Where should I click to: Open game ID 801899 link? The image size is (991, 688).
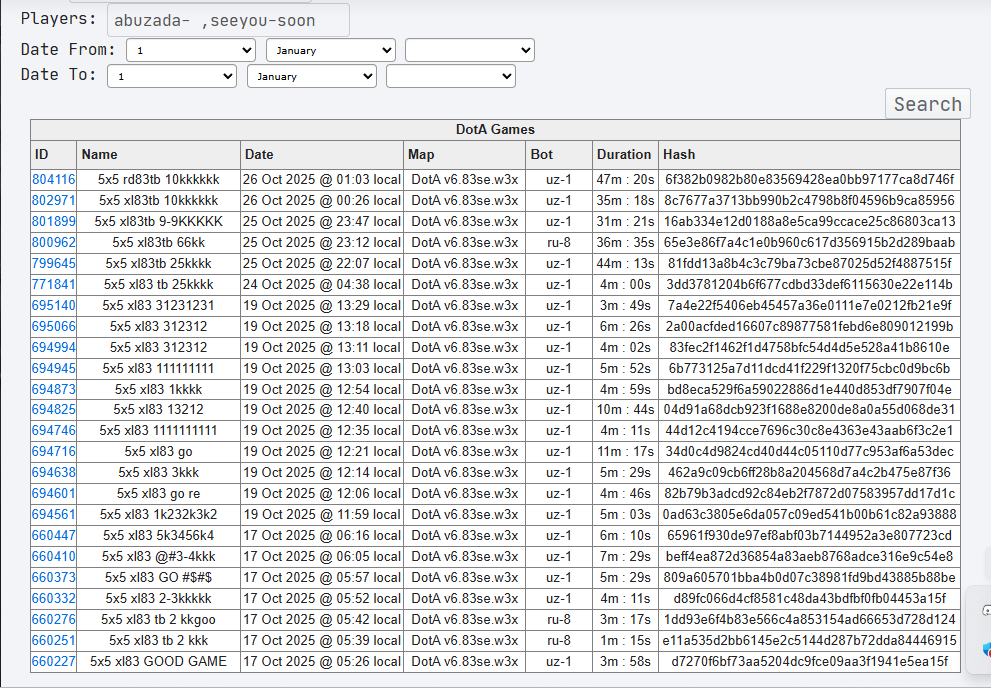coord(54,221)
